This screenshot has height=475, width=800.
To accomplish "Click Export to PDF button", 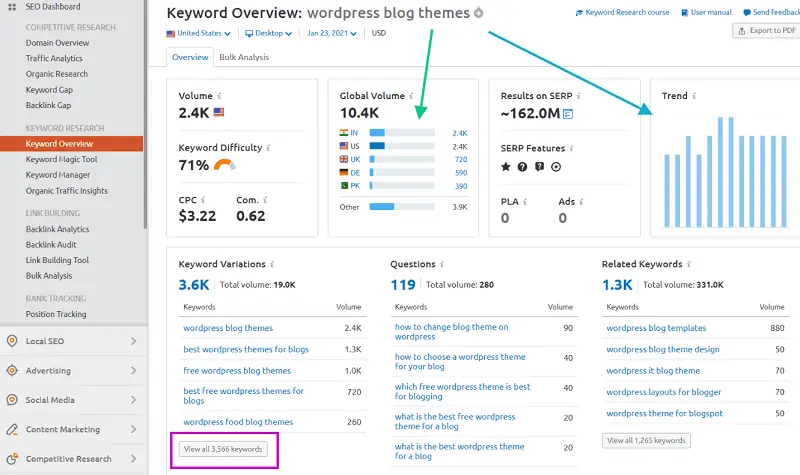I will coord(767,31).
